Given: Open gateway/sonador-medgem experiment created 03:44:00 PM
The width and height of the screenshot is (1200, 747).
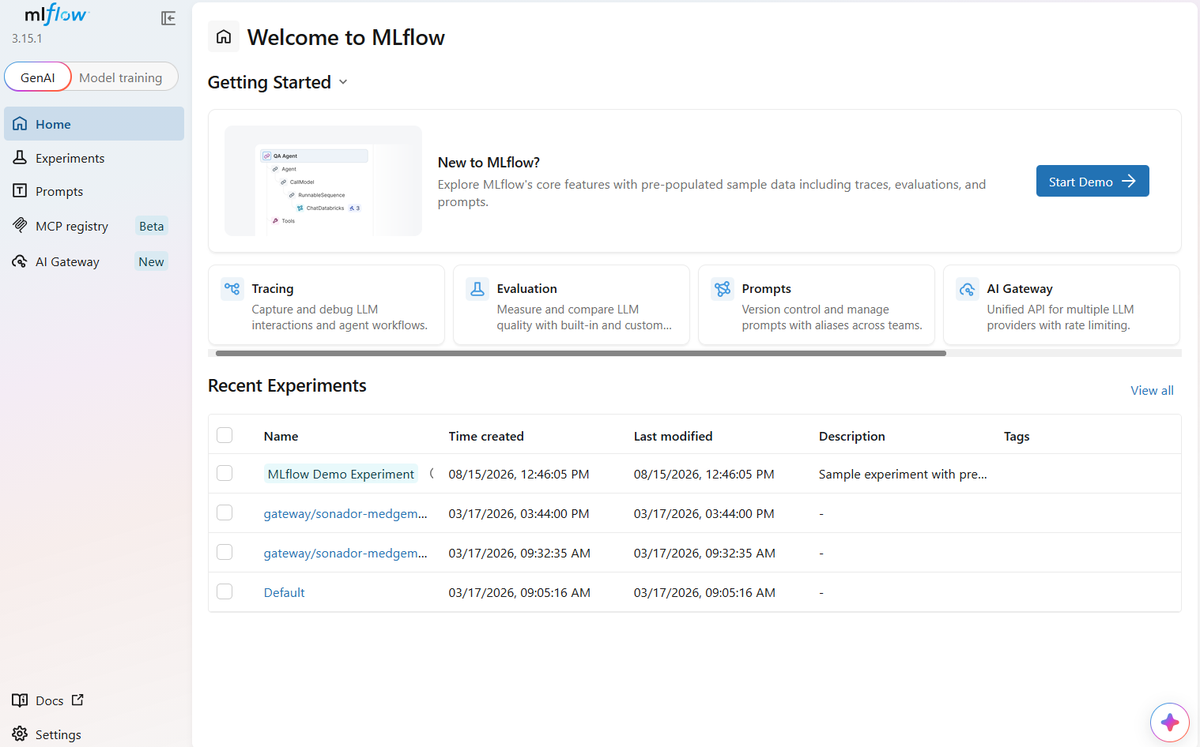Looking at the screenshot, I should 345,513.
